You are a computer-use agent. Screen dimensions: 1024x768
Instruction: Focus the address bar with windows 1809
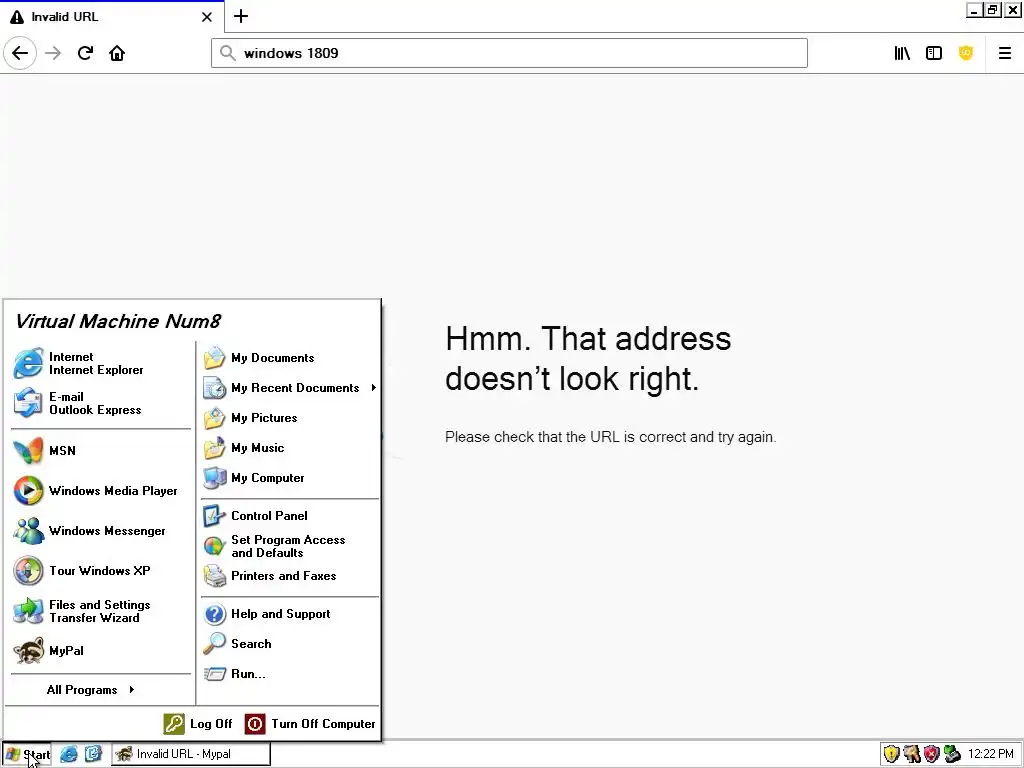[509, 53]
